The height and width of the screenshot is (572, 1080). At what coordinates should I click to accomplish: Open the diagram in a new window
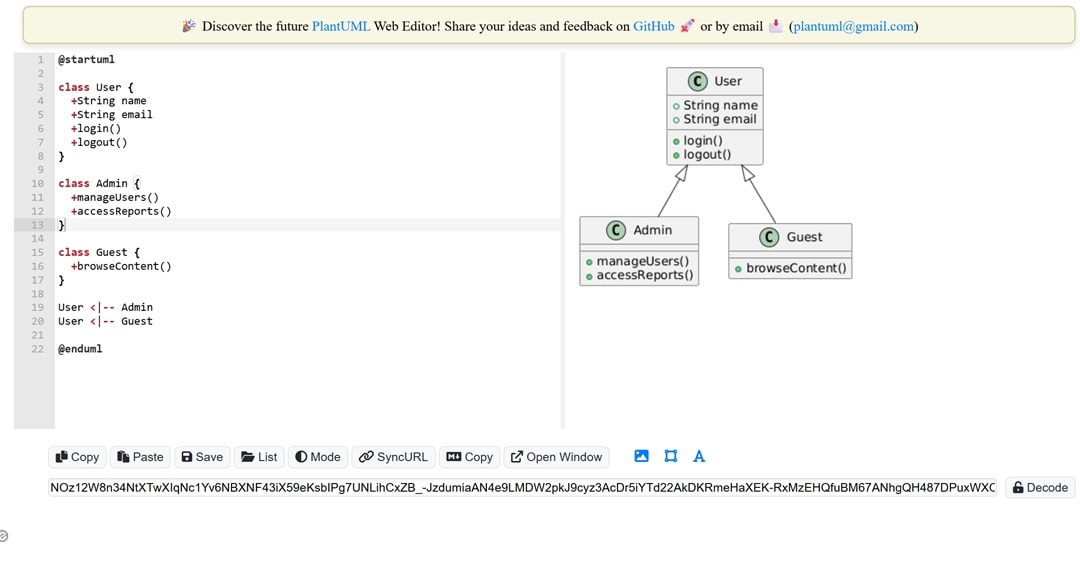557,457
